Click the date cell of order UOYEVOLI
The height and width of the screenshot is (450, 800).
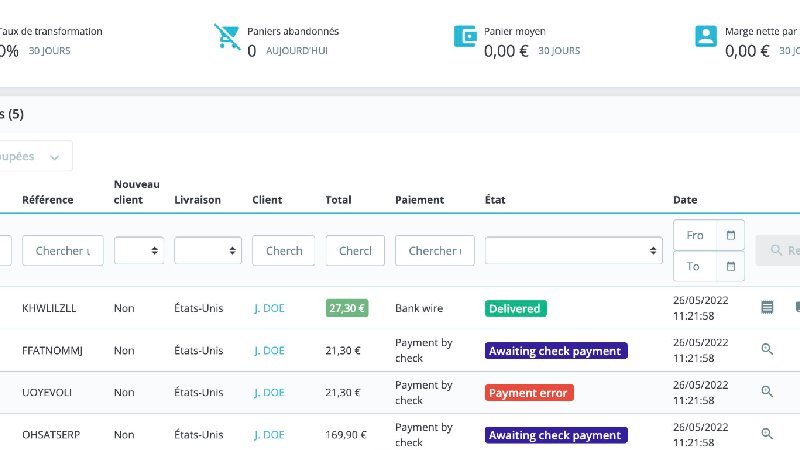click(701, 392)
